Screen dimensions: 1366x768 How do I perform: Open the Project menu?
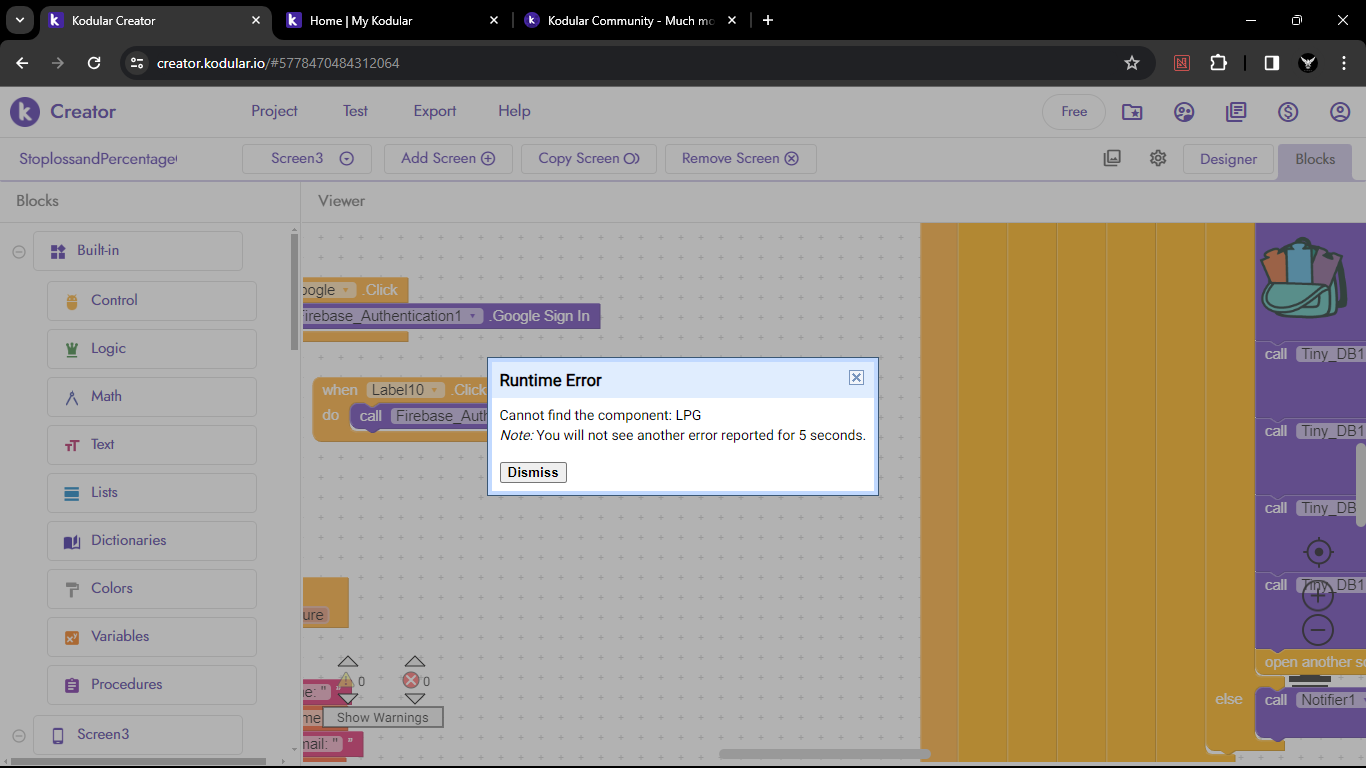pyautogui.click(x=274, y=111)
